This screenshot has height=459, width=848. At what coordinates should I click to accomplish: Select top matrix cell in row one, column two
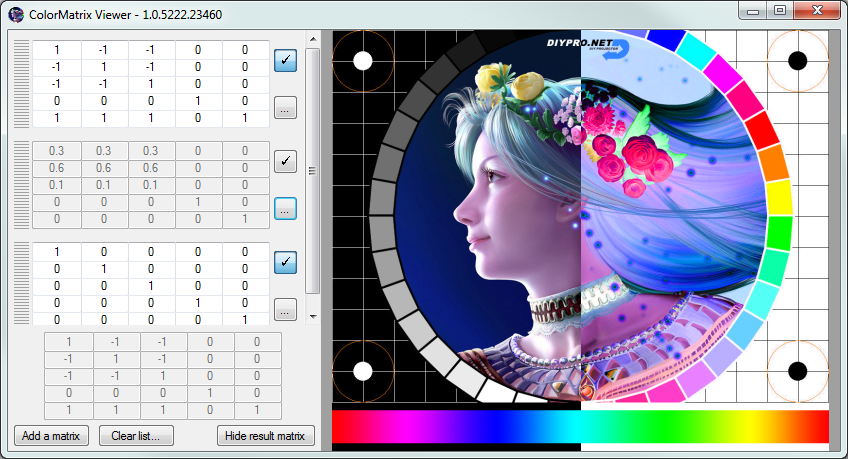coord(104,50)
